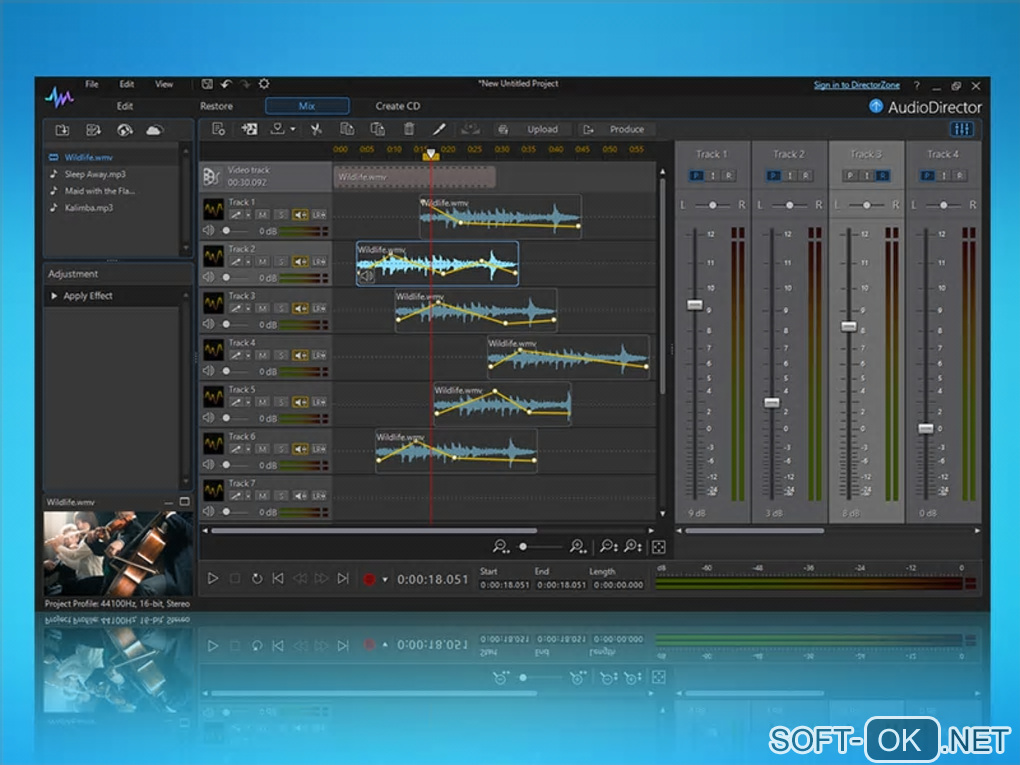
Task: Switch to the Create CD tab
Action: (397, 106)
